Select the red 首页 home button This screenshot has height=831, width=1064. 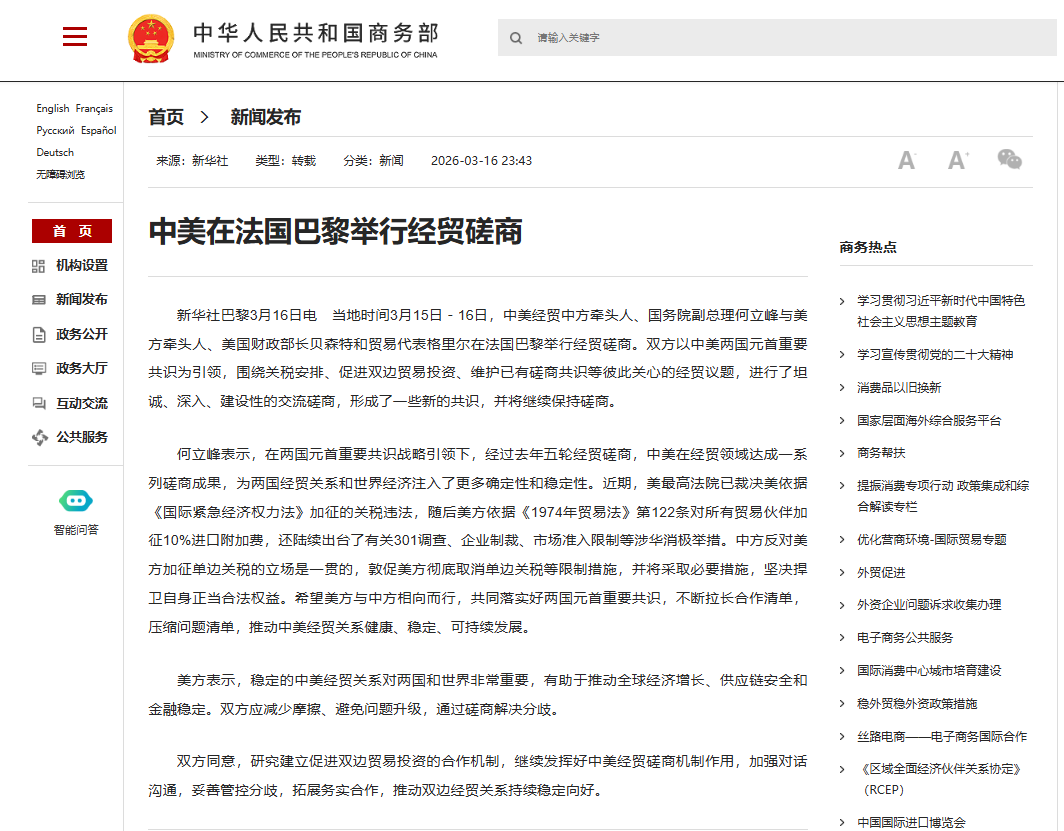(71, 231)
